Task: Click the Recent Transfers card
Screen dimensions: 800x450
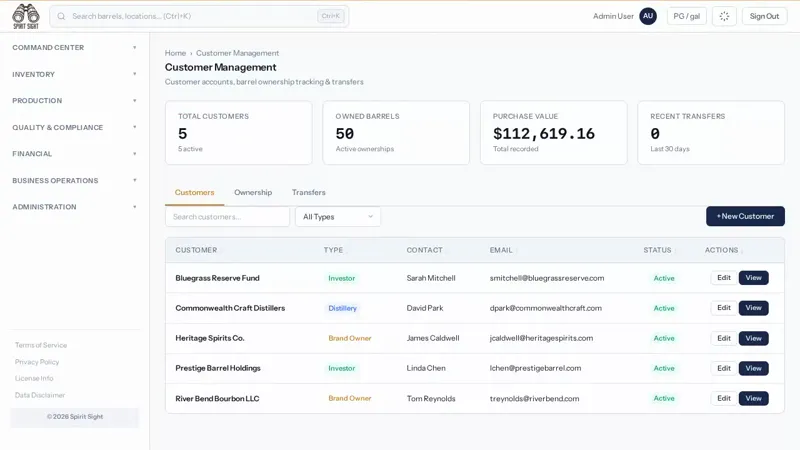Action: click(x=711, y=133)
